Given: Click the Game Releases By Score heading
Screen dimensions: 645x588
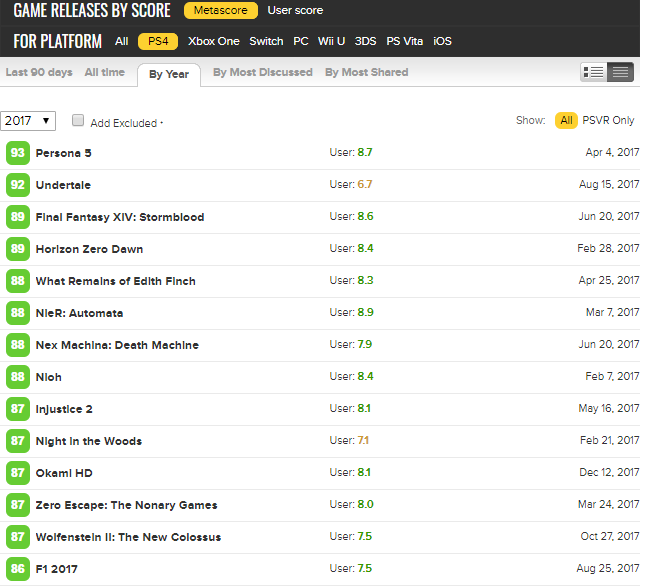Looking at the screenshot, I should tap(92, 10).
